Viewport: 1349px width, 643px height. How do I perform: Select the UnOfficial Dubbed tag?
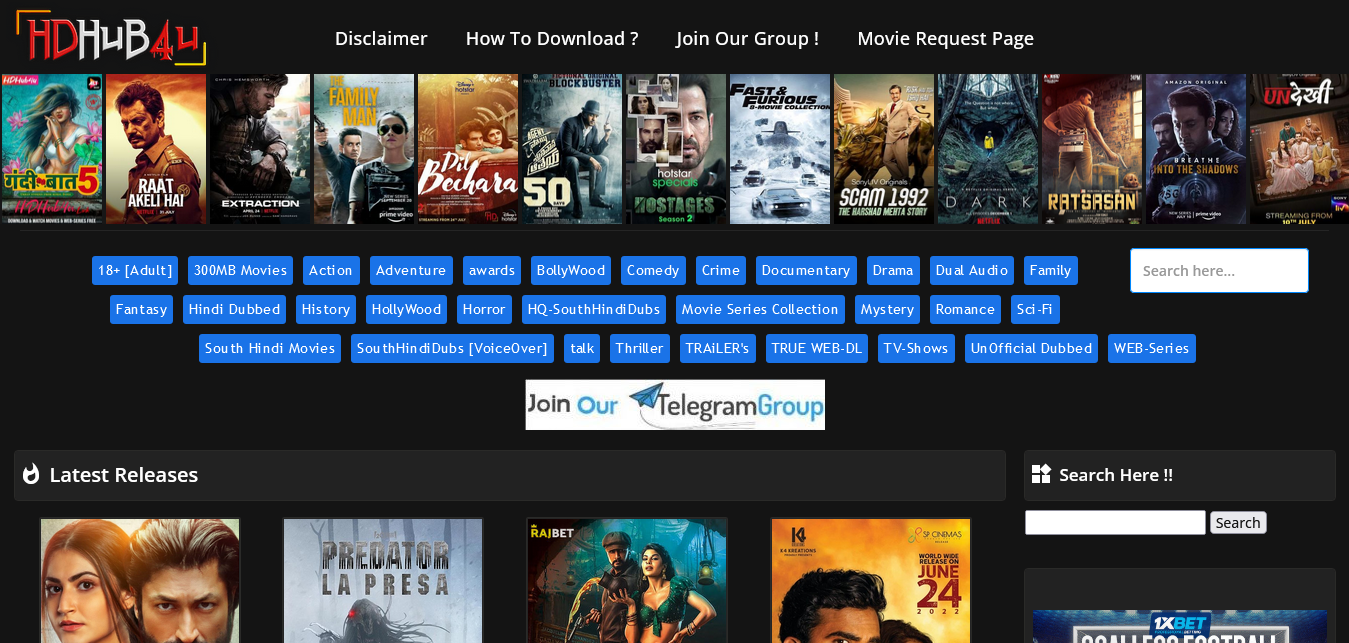coord(1031,348)
